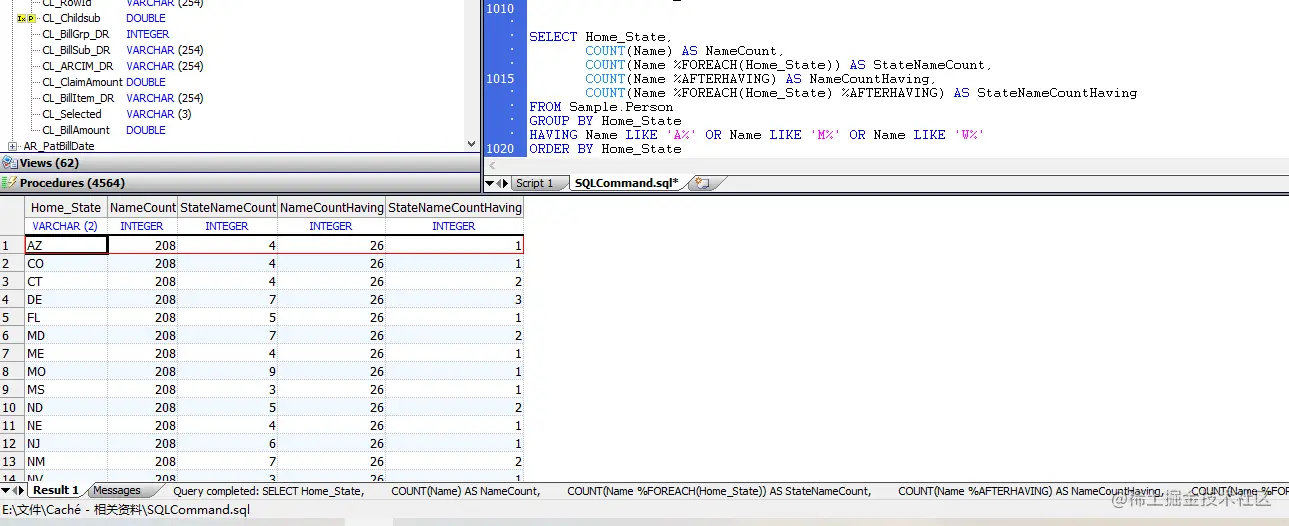Select the AR_PatBillDate table node

coord(59,146)
